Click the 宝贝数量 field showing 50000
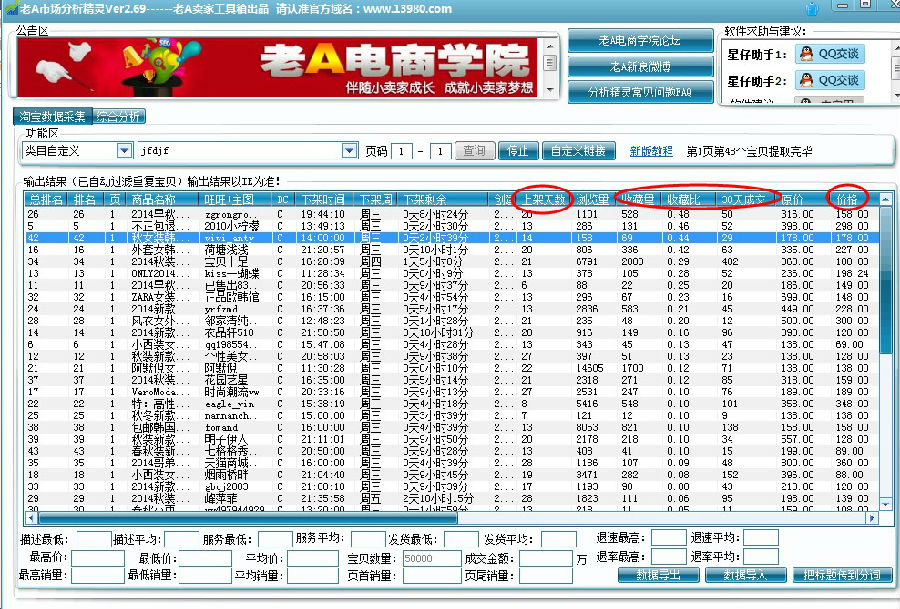The width and height of the screenshot is (900, 609). (432, 558)
